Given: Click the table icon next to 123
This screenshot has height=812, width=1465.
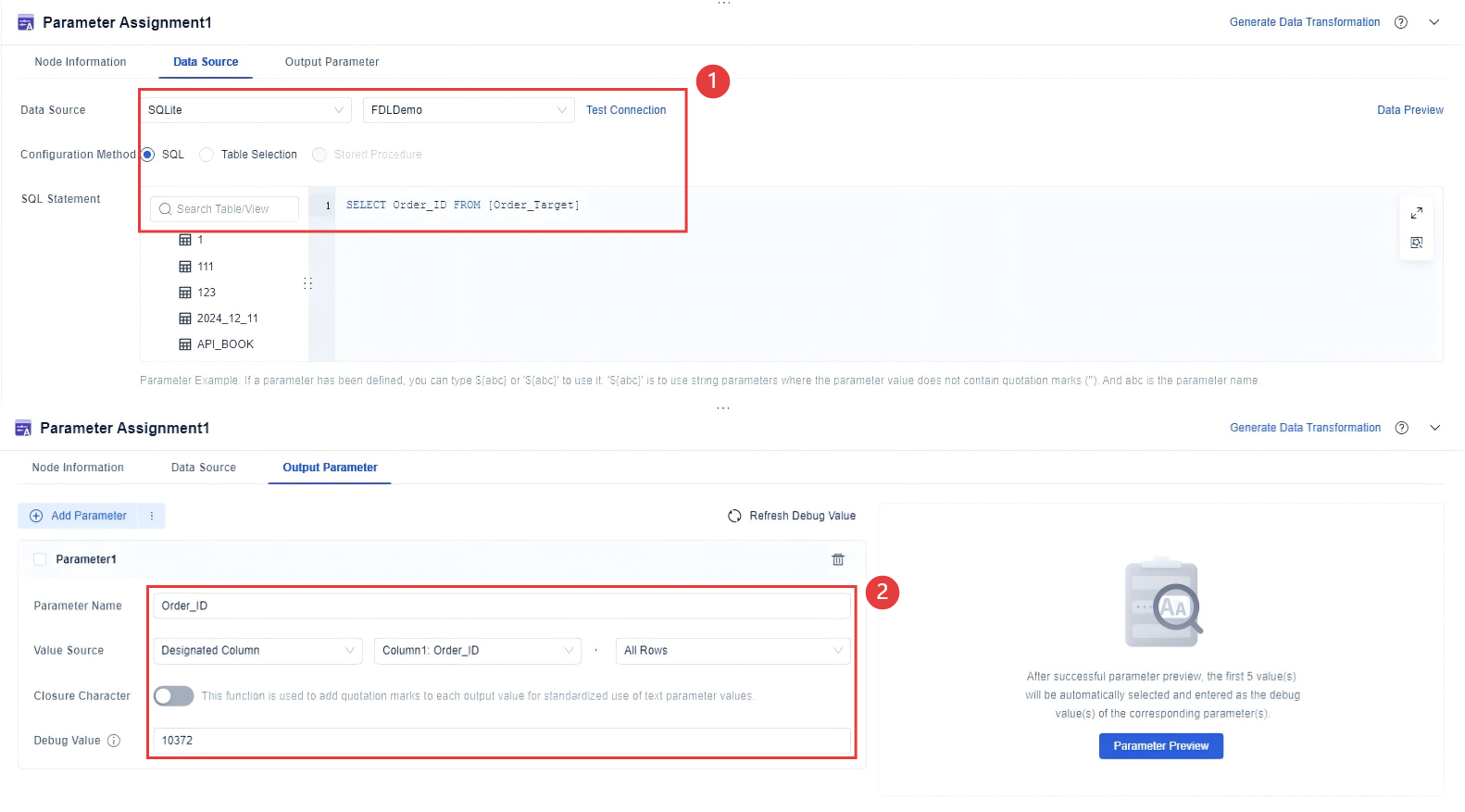Looking at the screenshot, I should point(185,293).
